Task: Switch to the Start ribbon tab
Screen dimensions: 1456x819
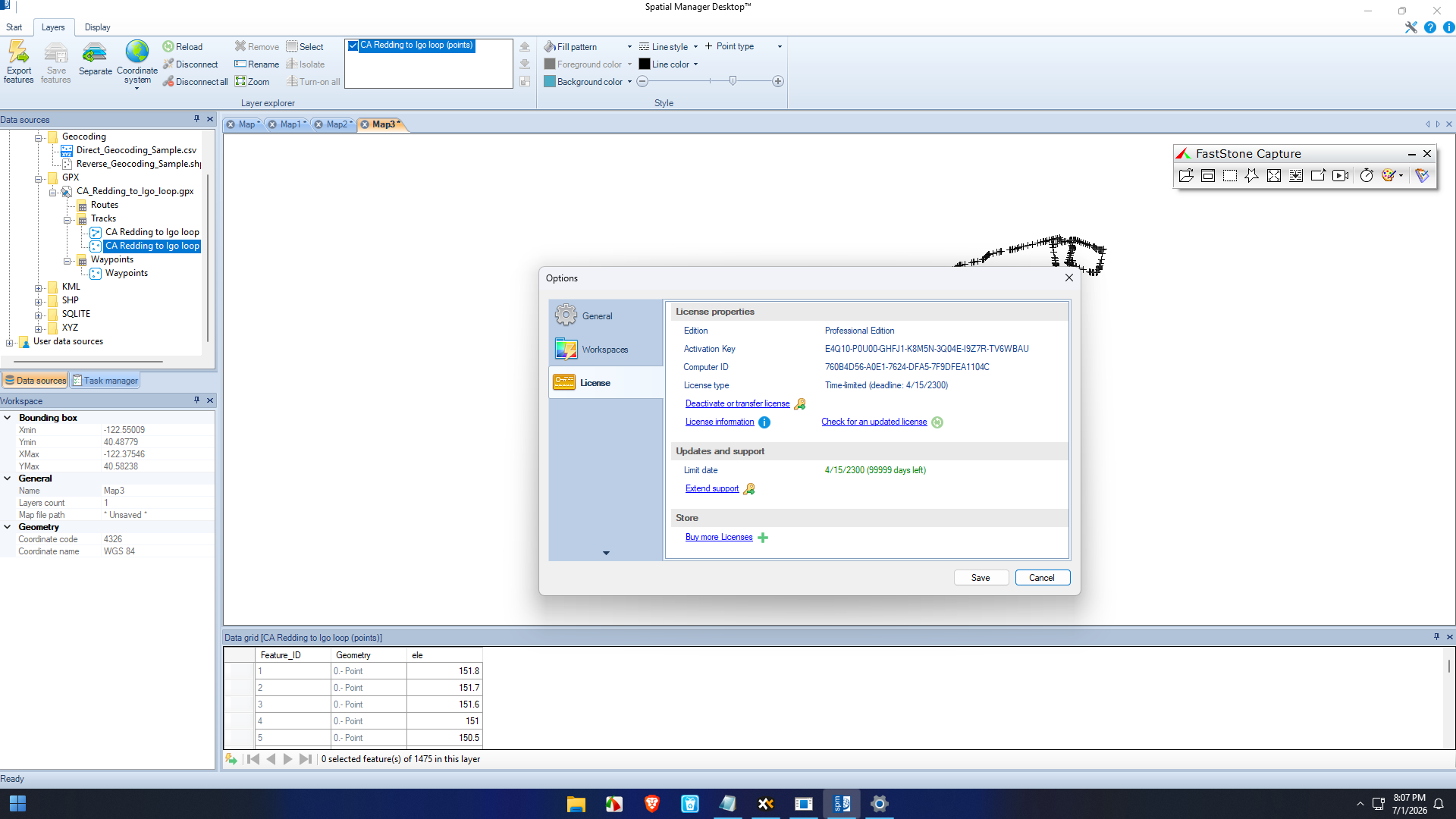Action: (x=14, y=27)
